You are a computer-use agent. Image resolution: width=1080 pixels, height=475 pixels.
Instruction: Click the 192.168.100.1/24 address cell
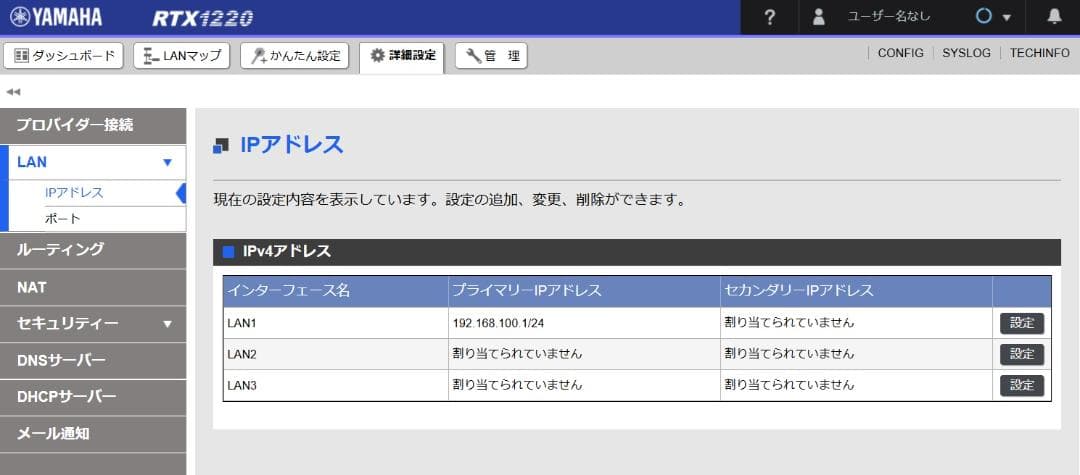584,323
